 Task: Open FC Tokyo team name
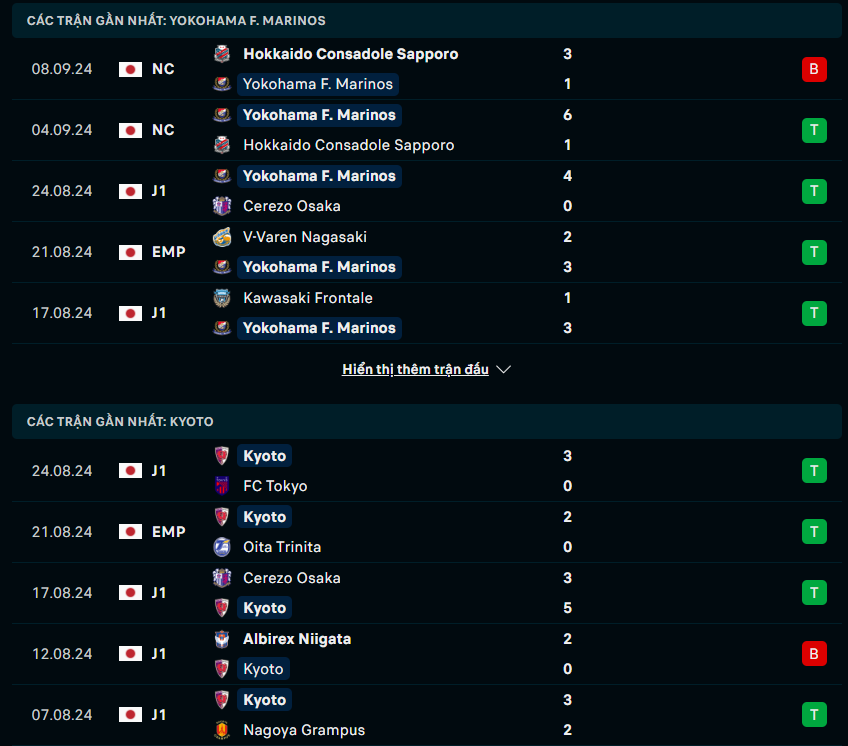[x=275, y=486]
